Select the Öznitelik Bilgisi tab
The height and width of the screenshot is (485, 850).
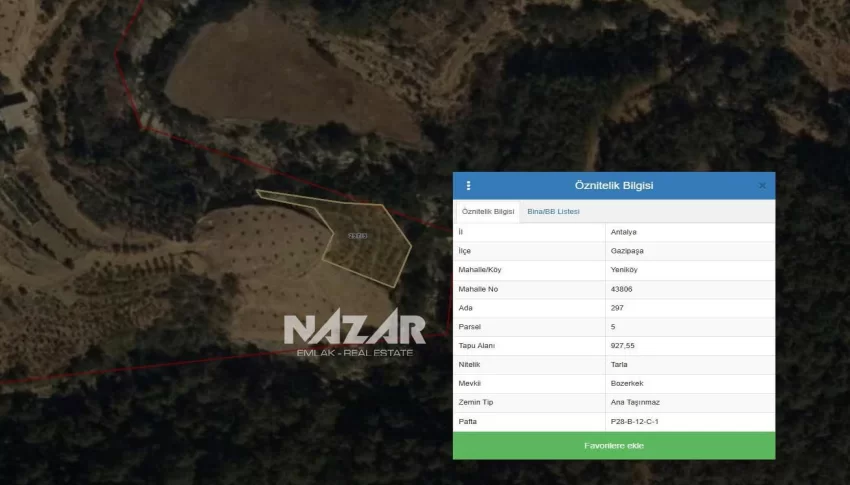point(488,212)
